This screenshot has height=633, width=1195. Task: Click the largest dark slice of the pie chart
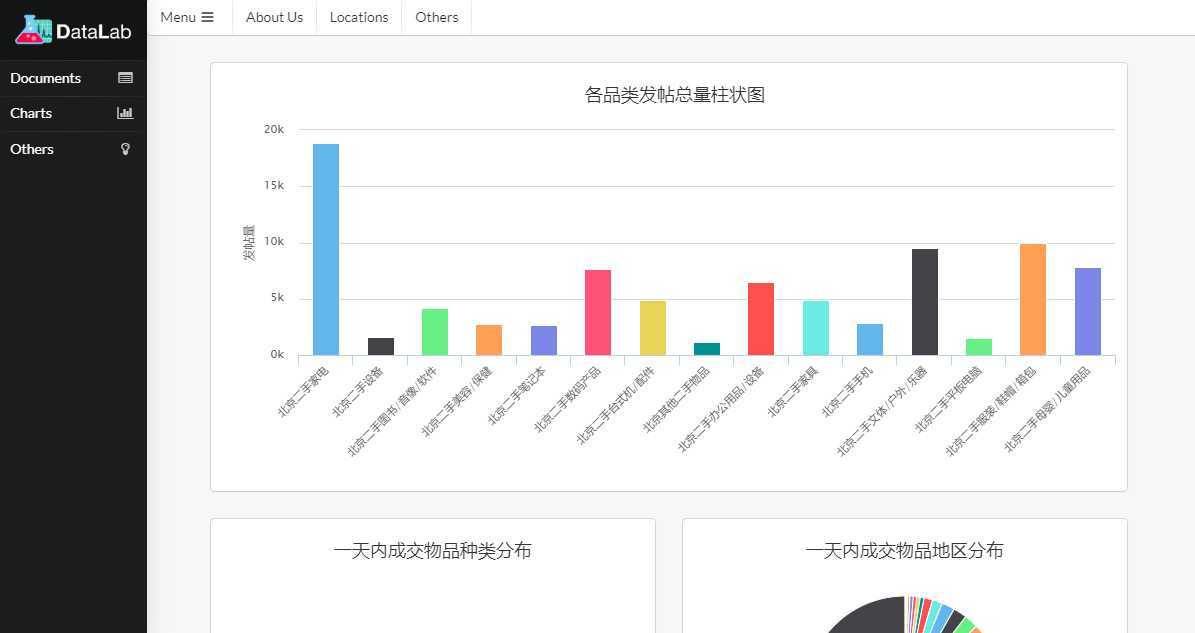[873, 617]
